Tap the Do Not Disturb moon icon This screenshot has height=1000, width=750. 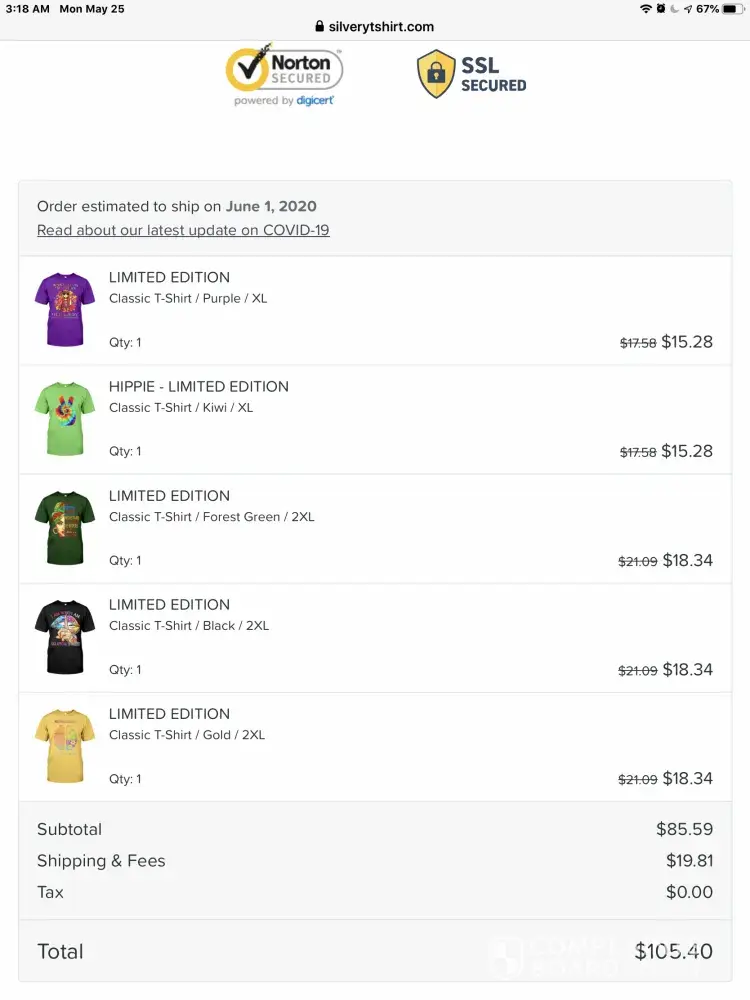(675, 9)
